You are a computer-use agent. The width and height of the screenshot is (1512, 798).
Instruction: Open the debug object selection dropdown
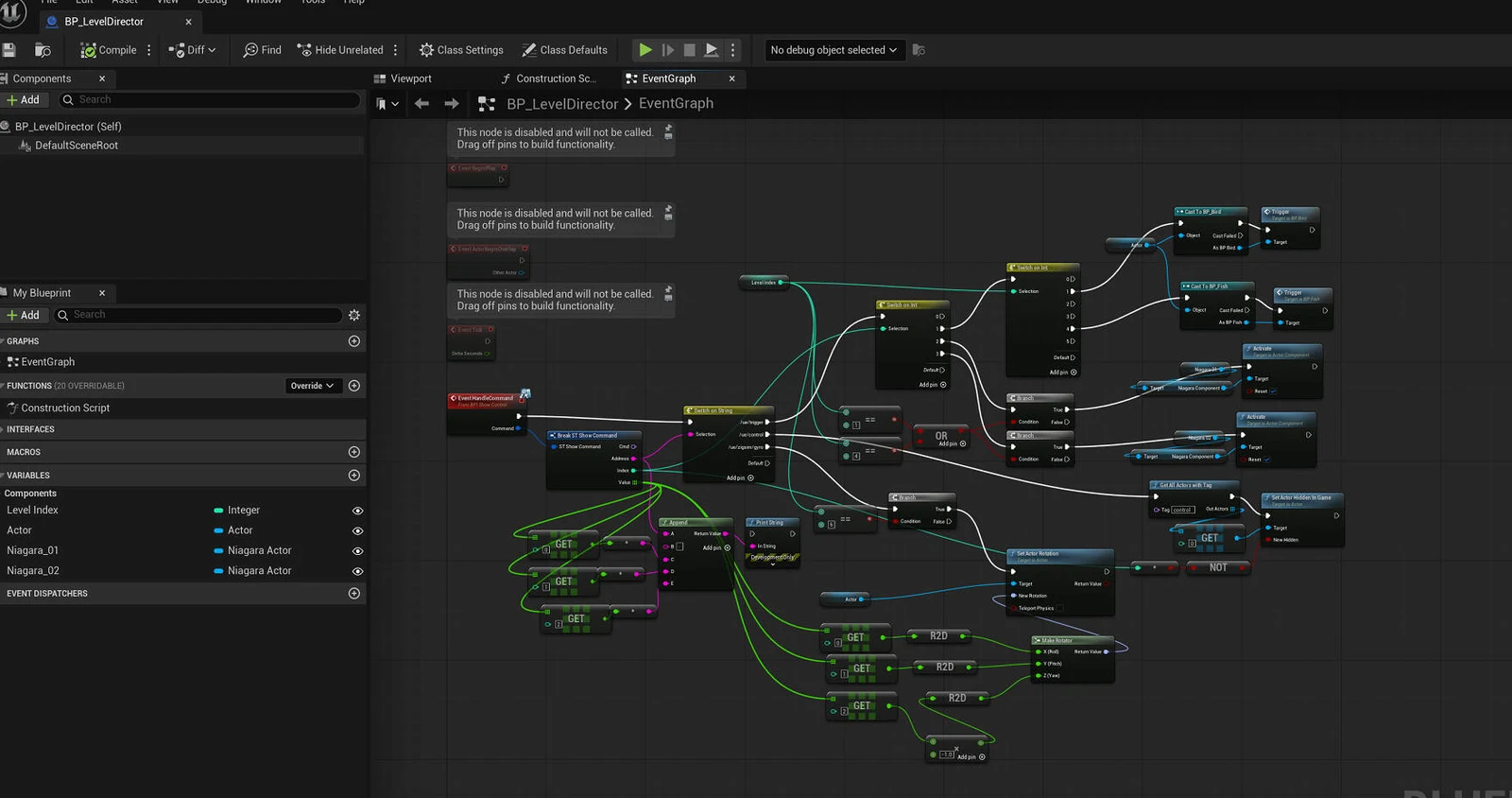point(834,50)
